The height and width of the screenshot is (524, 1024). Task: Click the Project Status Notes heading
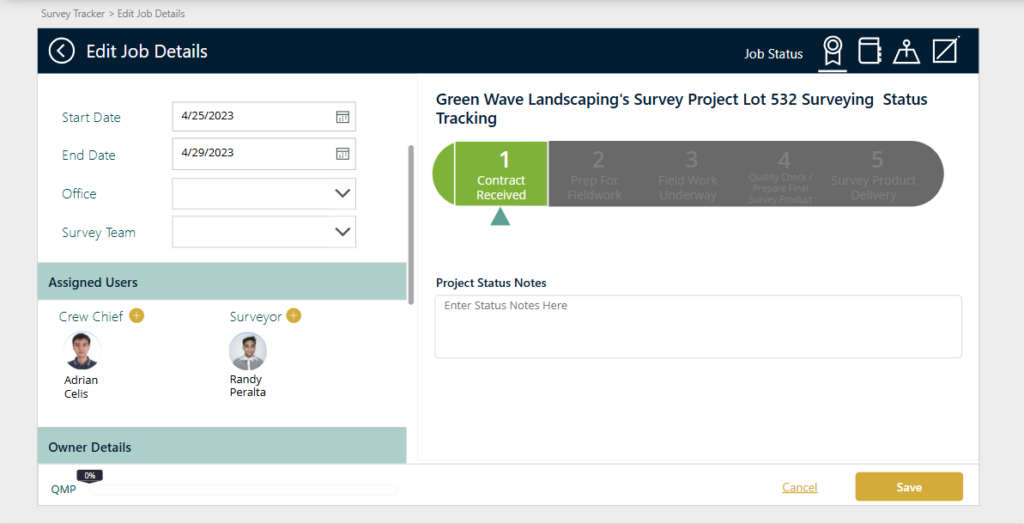[491, 283]
